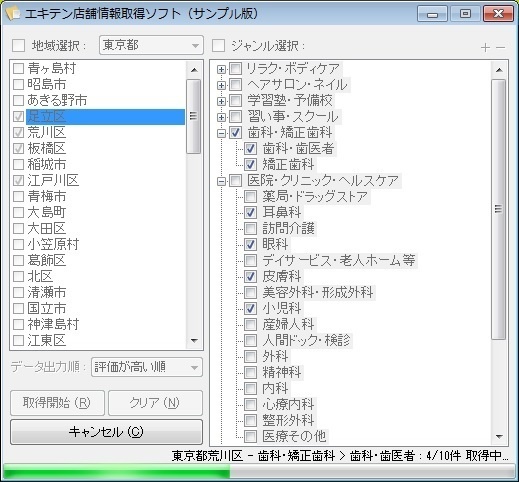Click the genre tree scroll-down arrow
519x482 pixels.
tap(499, 436)
